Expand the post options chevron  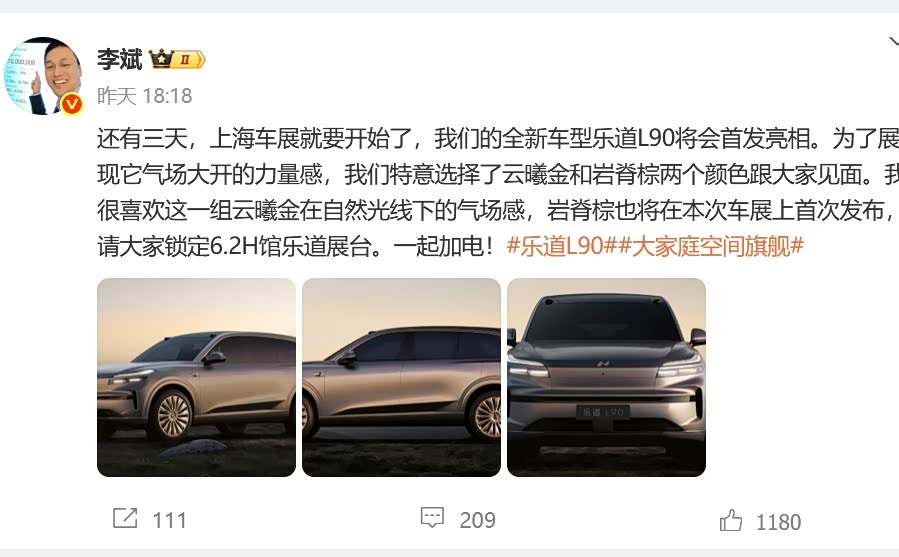[x=893, y=41]
